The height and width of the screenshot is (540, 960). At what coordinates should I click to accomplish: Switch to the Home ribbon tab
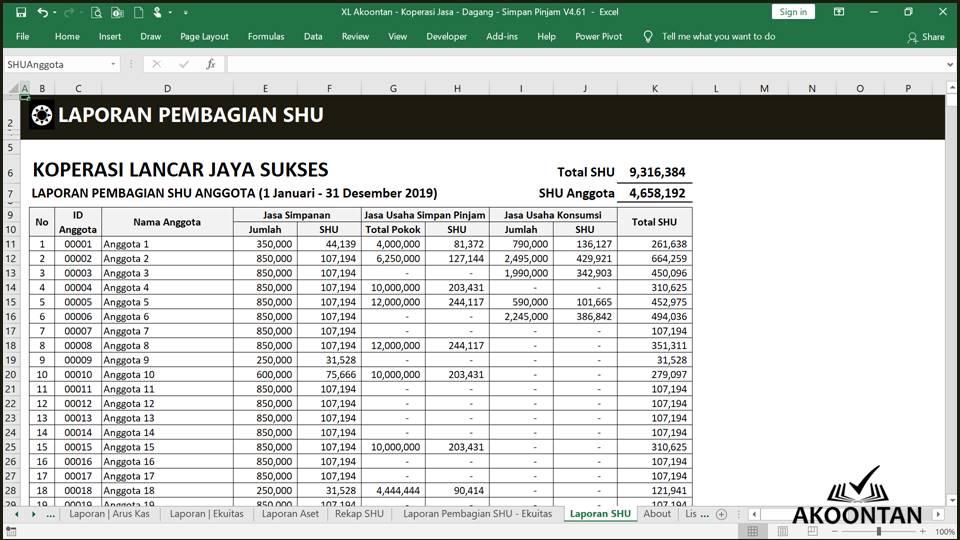(67, 37)
